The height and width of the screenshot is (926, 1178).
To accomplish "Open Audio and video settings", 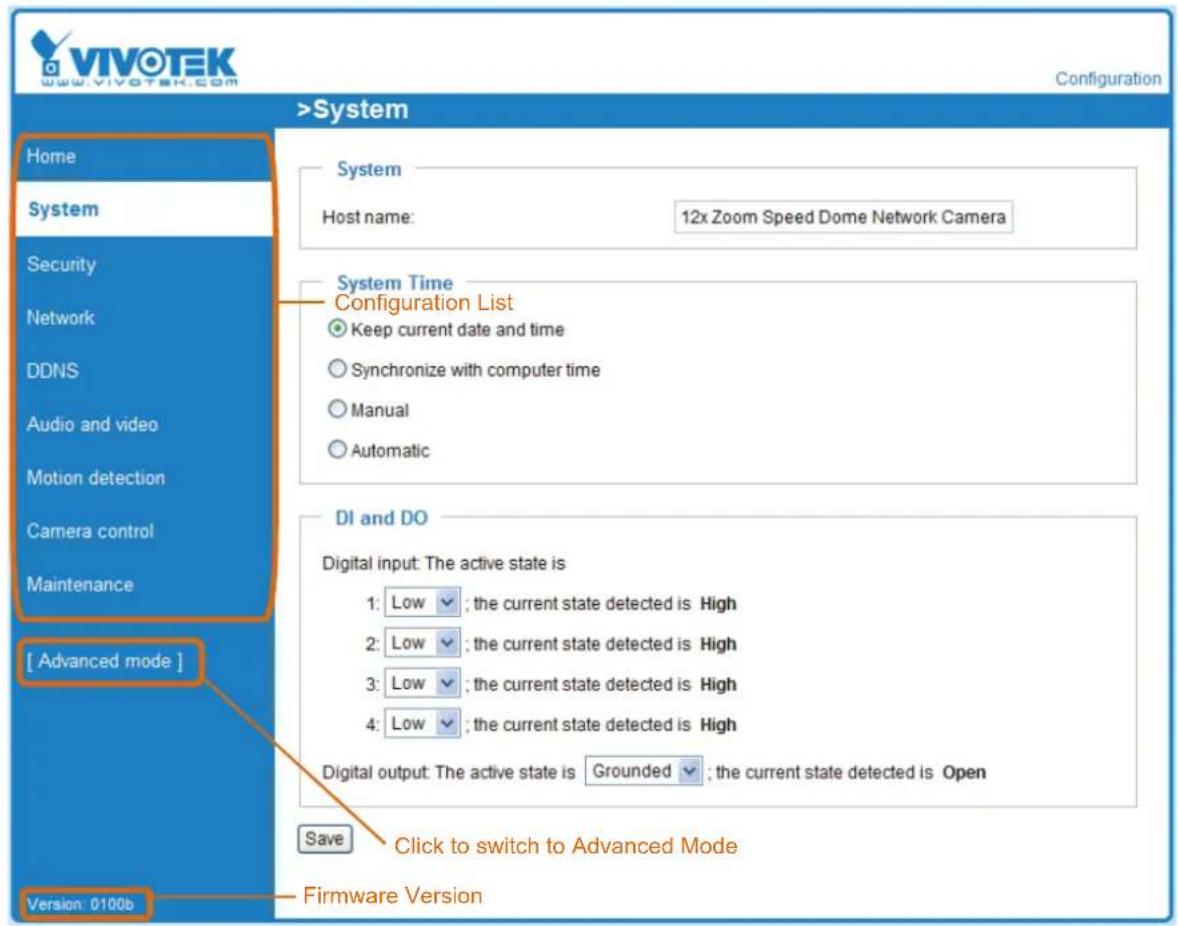I will click(x=92, y=424).
